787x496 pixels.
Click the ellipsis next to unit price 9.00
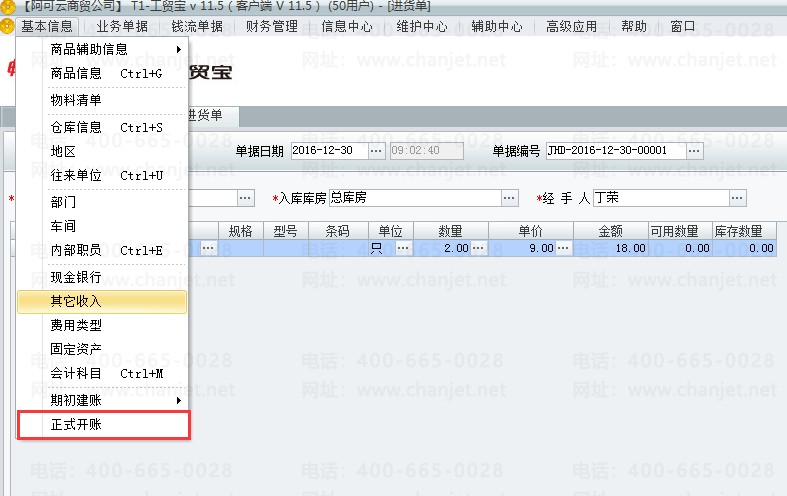tap(564, 248)
